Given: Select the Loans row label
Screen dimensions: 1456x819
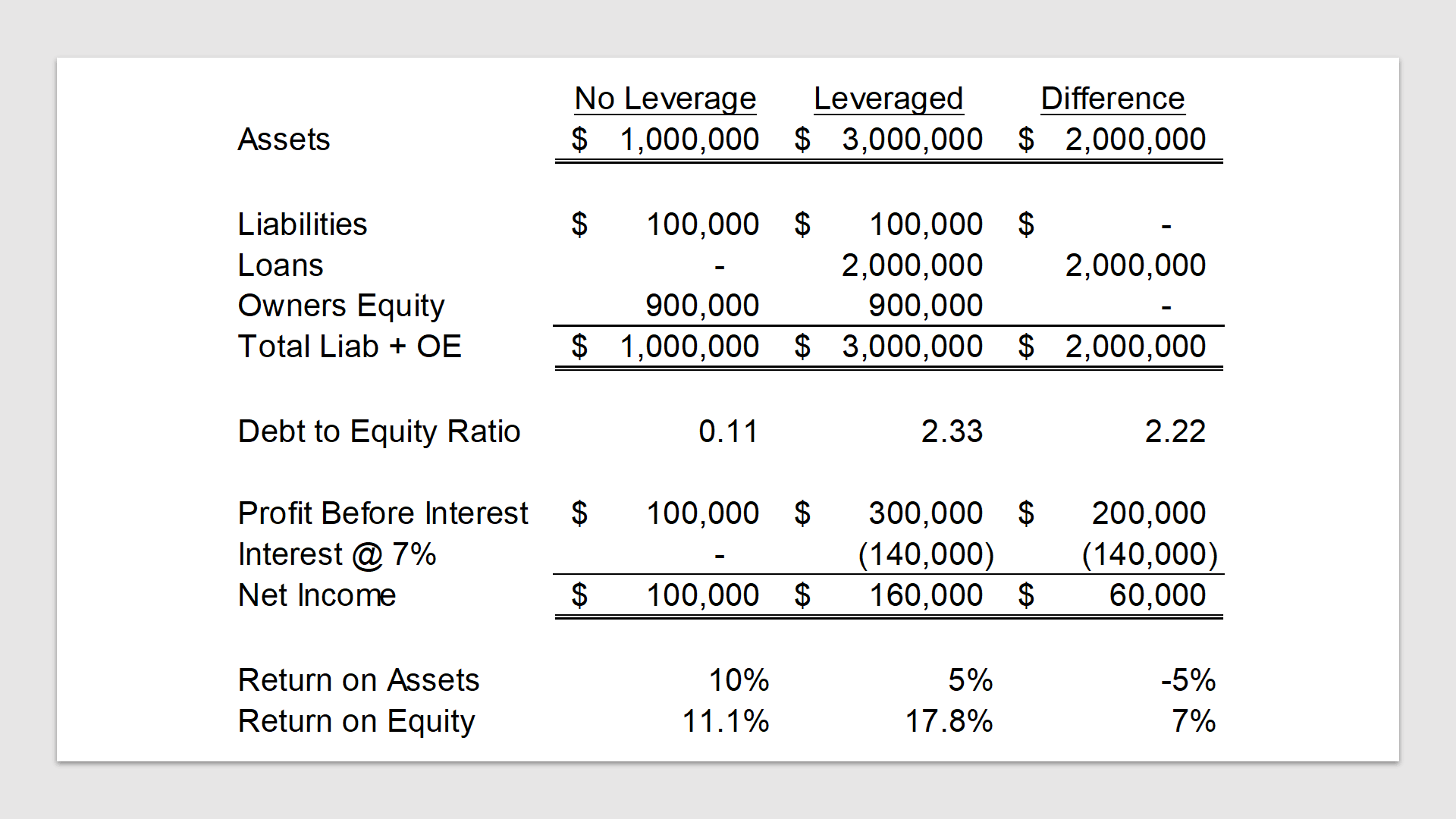Looking at the screenshot, I should (x=281, y=265).
